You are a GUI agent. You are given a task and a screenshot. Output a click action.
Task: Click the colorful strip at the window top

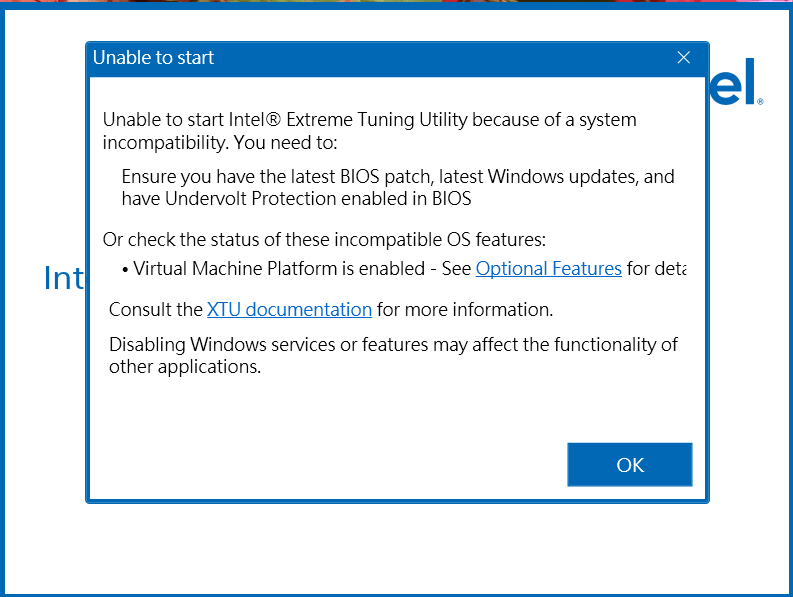pos(400,3)
